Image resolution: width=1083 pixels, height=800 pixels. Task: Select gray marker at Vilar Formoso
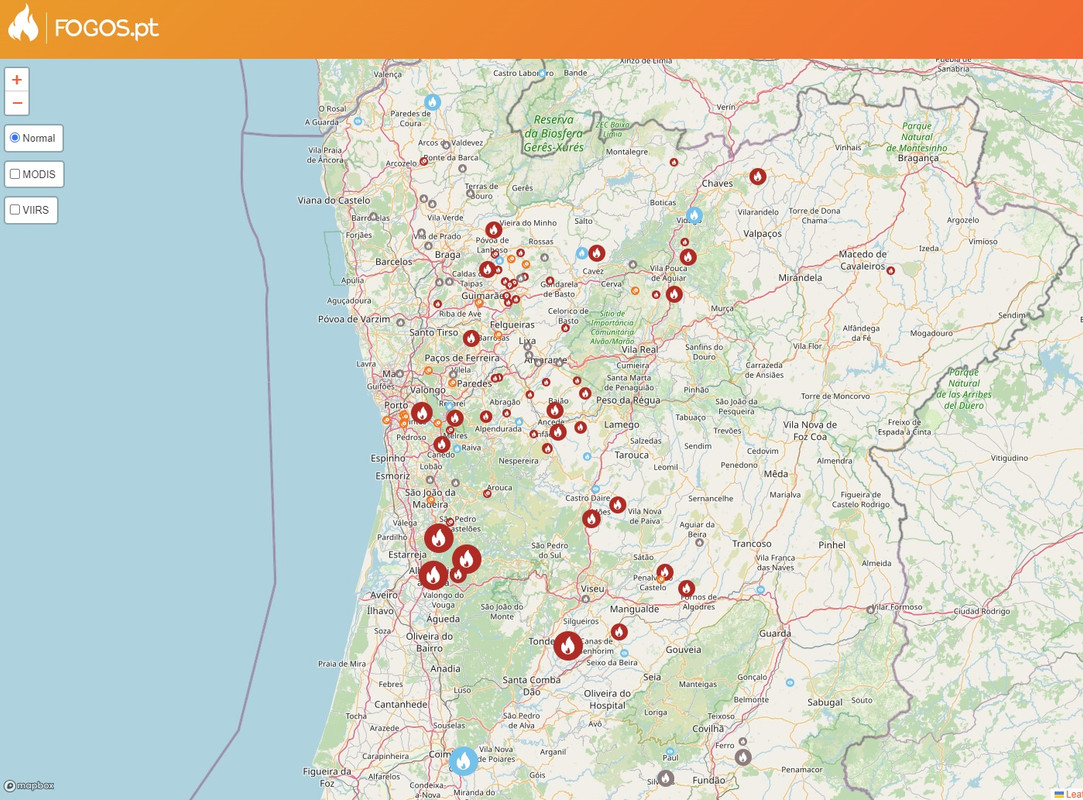(870, 610)
